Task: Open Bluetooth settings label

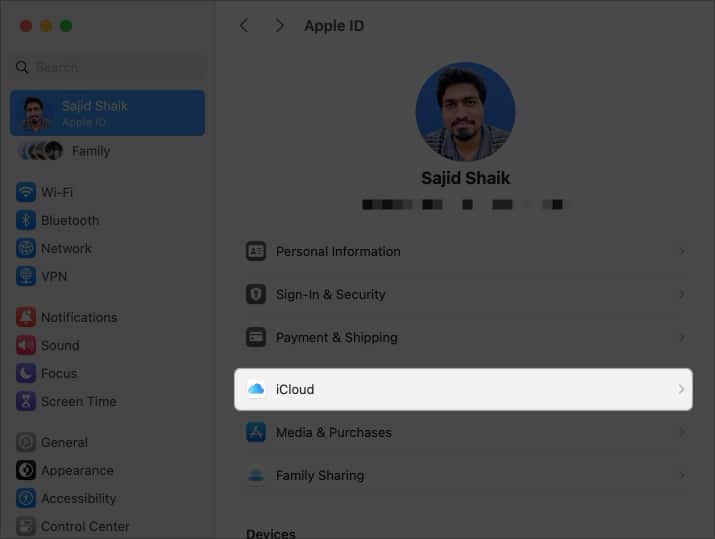Action: 70,221
